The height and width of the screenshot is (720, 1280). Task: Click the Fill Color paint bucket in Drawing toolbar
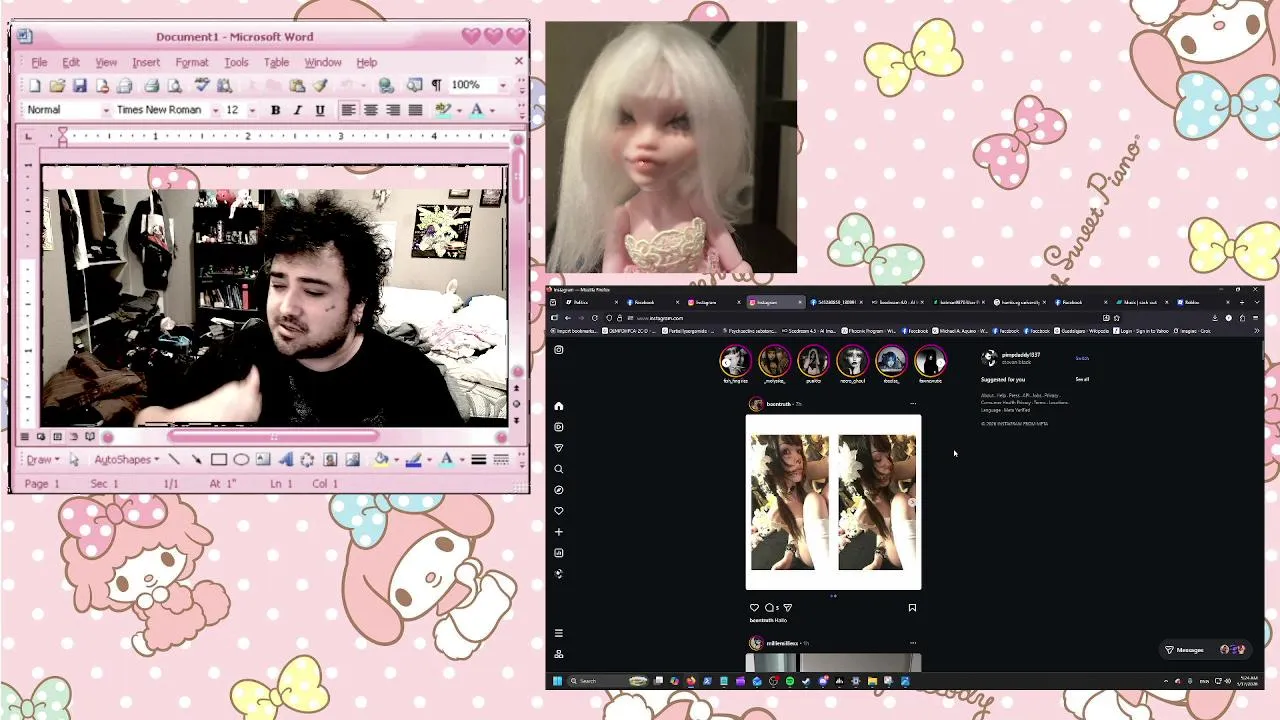pos(381,460)
